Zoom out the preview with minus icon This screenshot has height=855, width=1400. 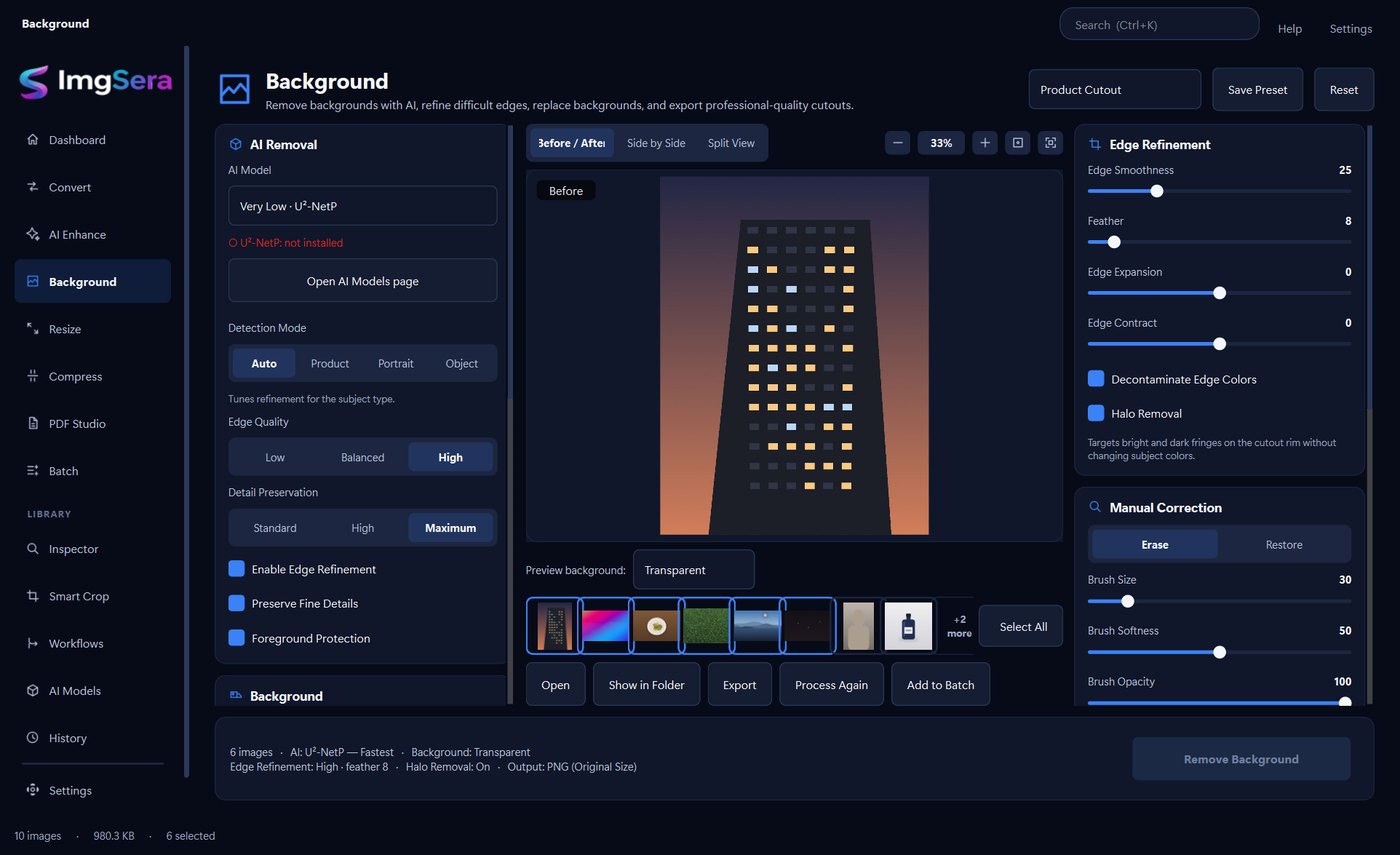pyautogui.click(x=898, y=143)
